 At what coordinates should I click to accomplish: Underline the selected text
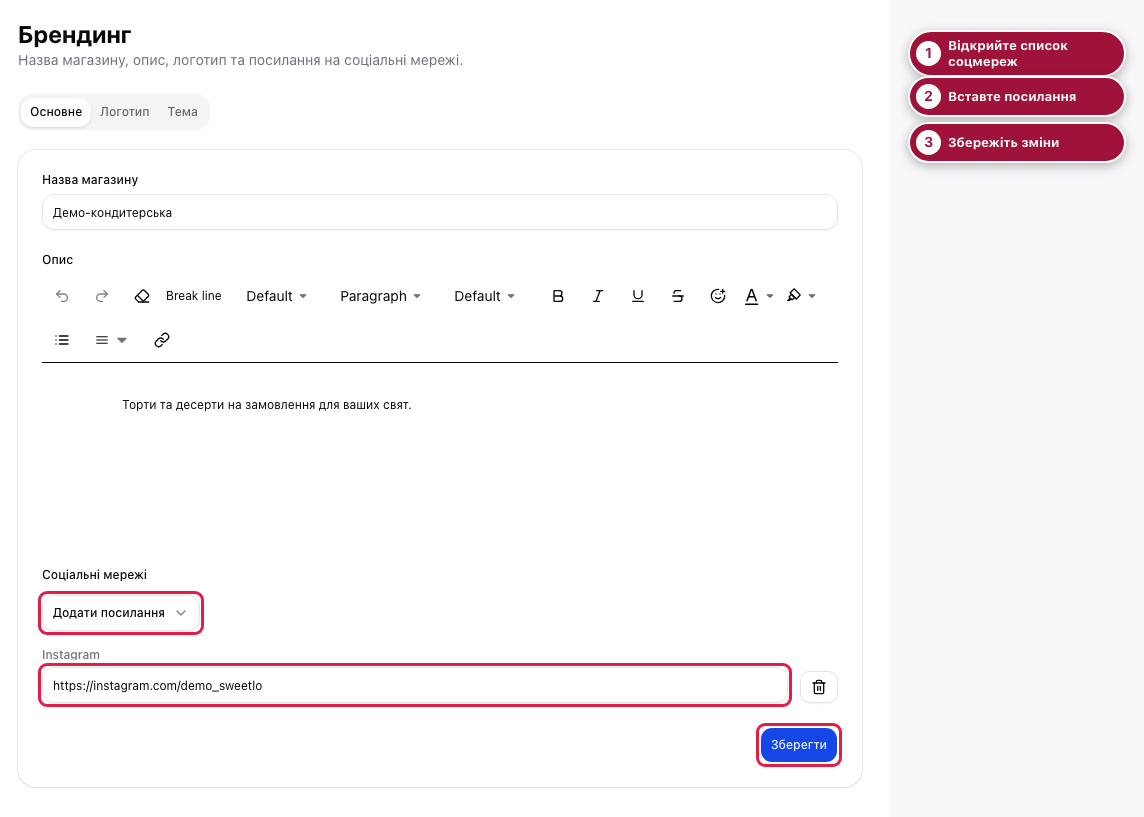638,296
